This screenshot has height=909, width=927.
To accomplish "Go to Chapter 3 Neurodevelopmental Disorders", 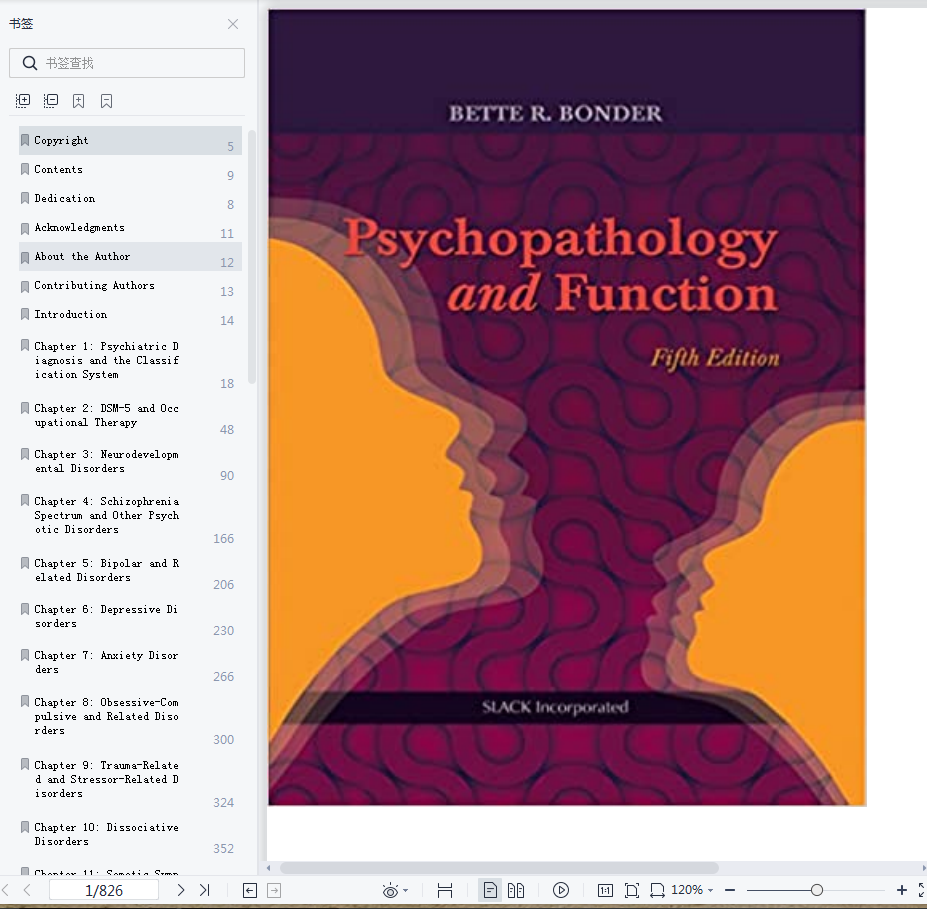I will pyautogui.click(x=130, y=463).
